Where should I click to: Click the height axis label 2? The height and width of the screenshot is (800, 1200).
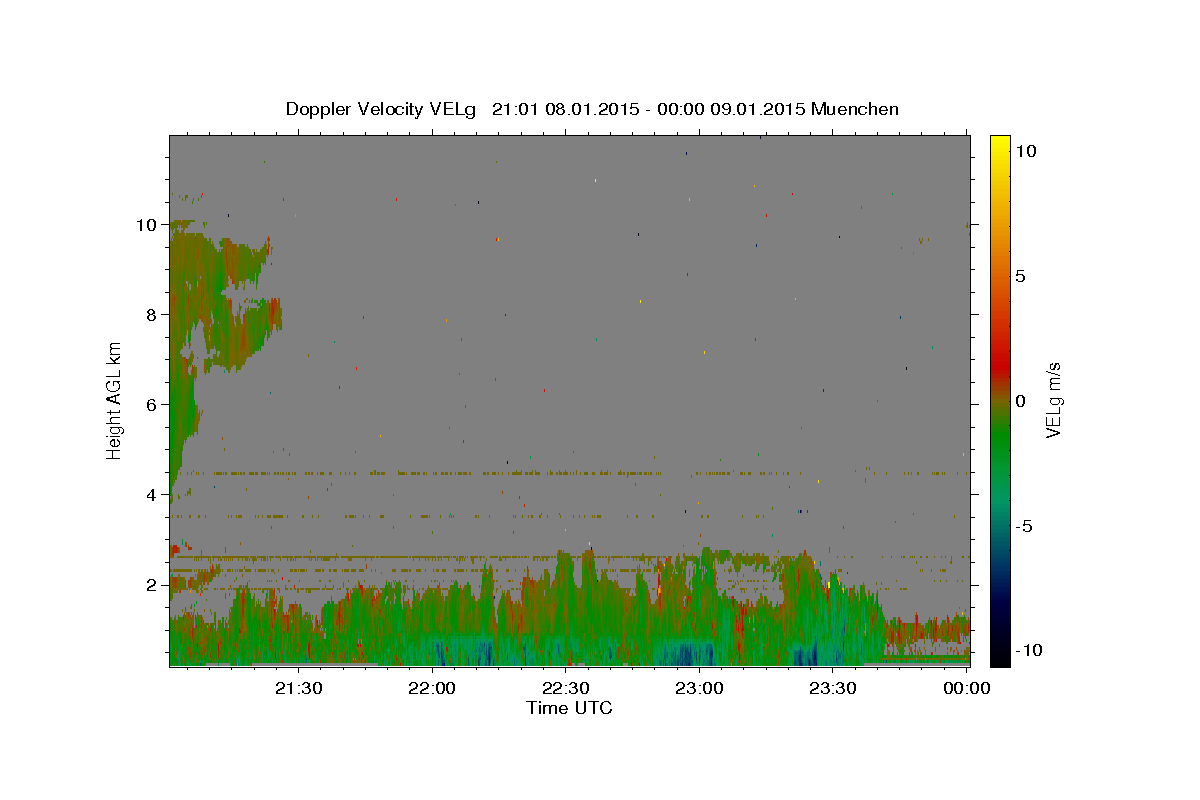151,585
